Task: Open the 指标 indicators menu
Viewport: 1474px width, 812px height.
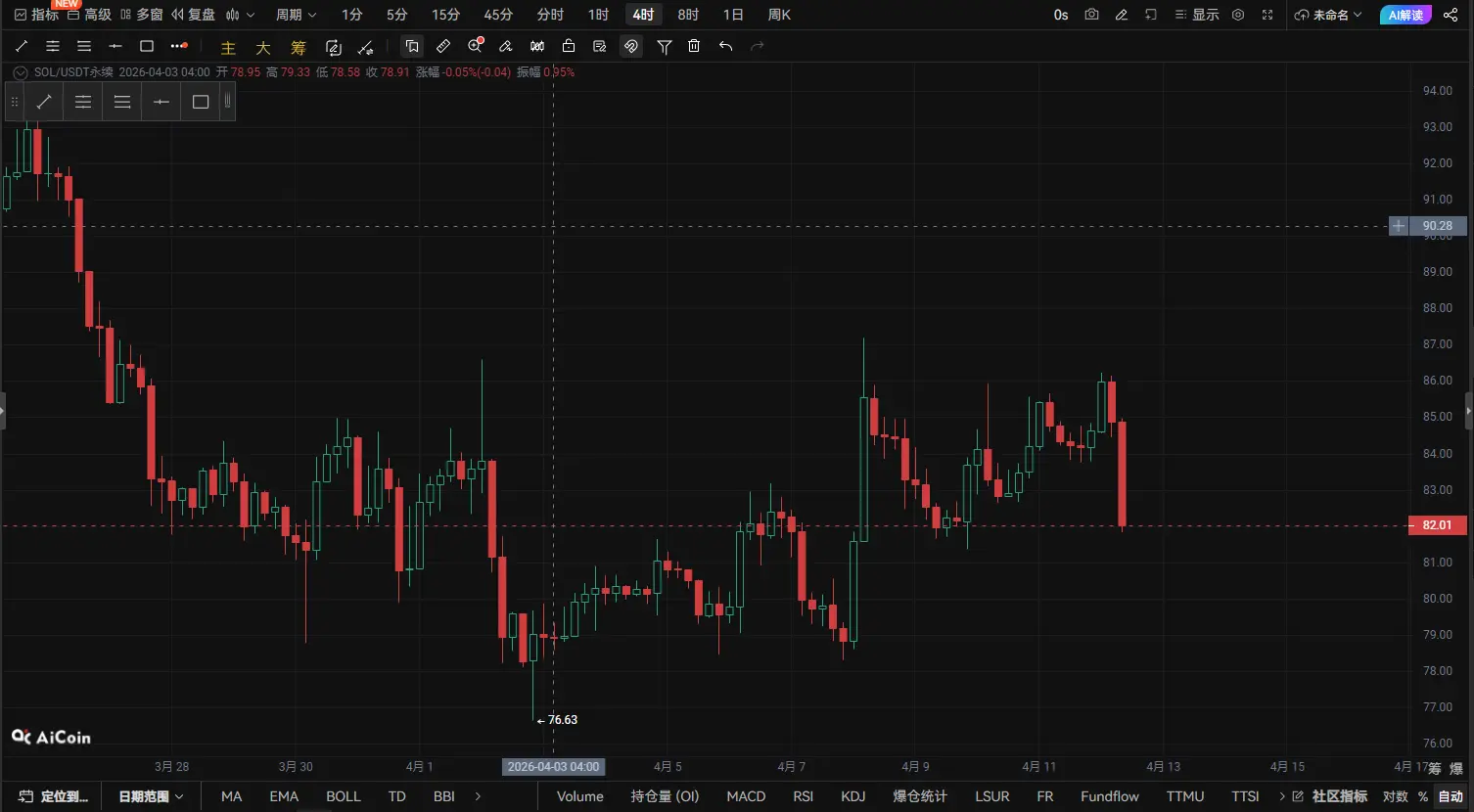Action: coord(36,15)
